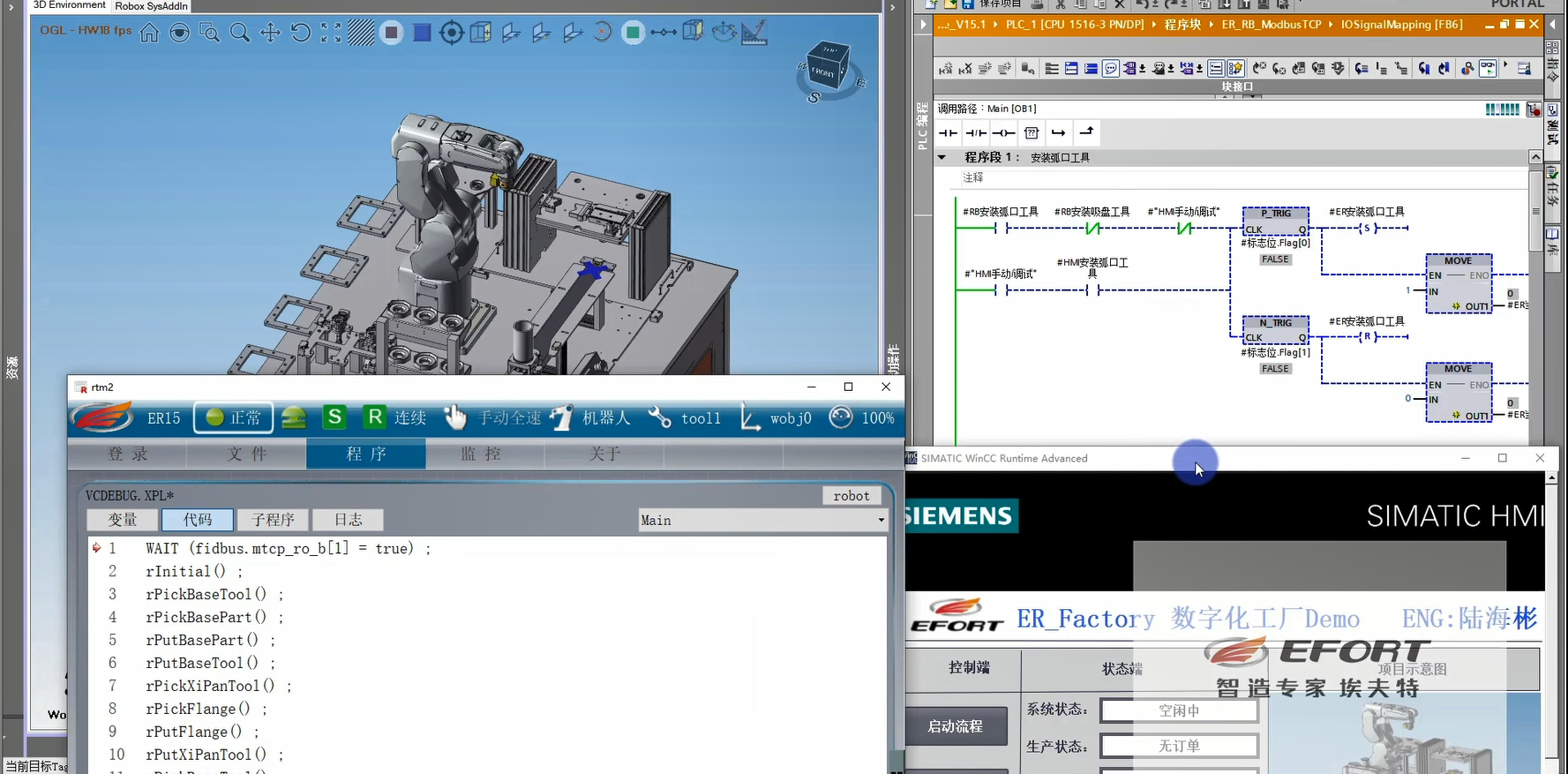Expand the block interface (块接口) down arrow
Image resolution: width=1568 pixels, height=774 pixels.
[1252, 95]
